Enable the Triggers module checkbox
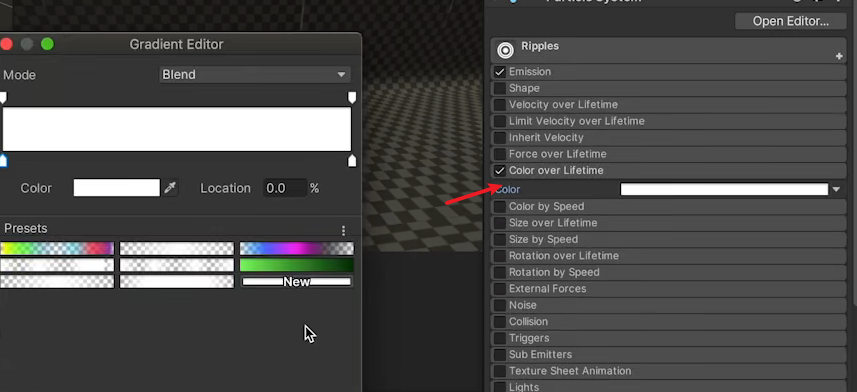The height and width of the screenshot is (392, 857). coord(500,337)
